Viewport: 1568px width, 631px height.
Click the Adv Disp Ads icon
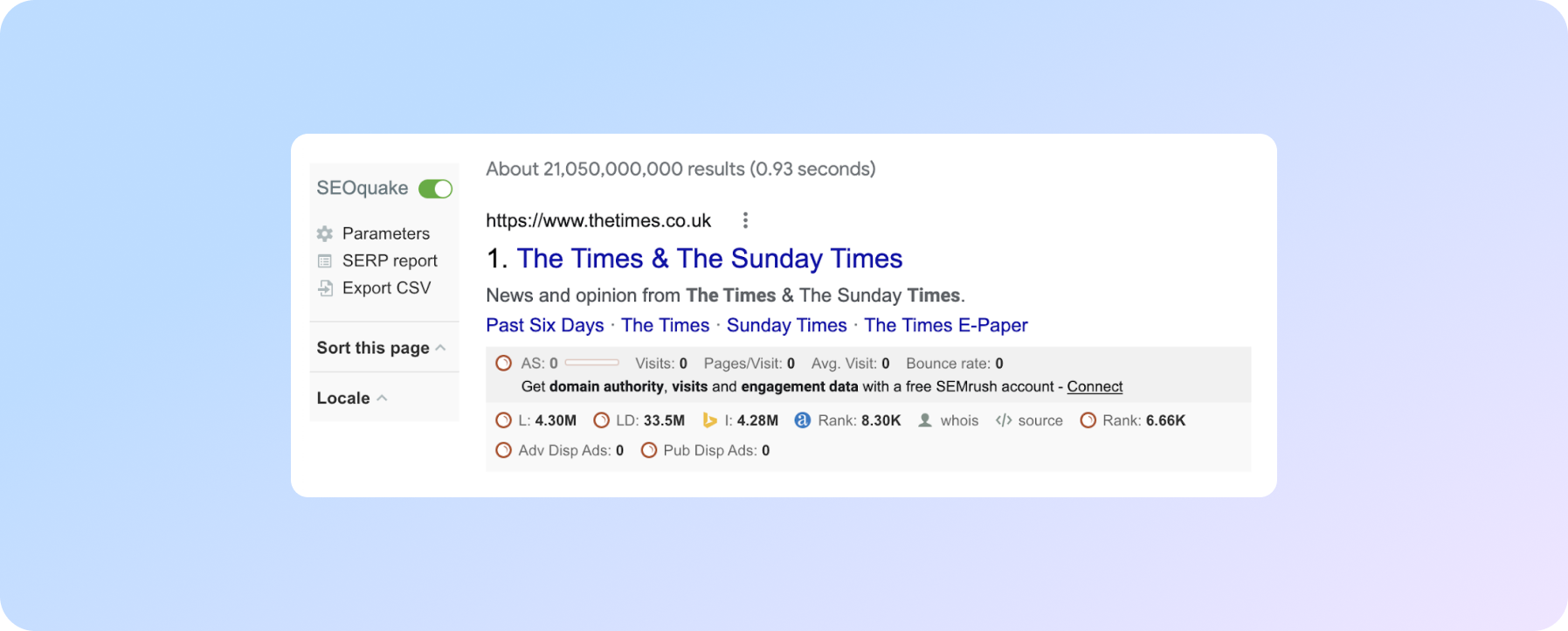pyautogui.click(x=503, y=450)
